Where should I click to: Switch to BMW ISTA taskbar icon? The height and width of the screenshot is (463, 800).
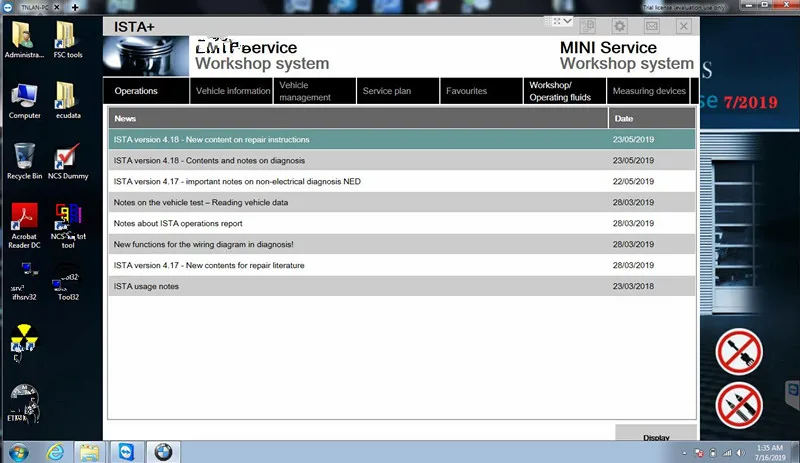163,452
